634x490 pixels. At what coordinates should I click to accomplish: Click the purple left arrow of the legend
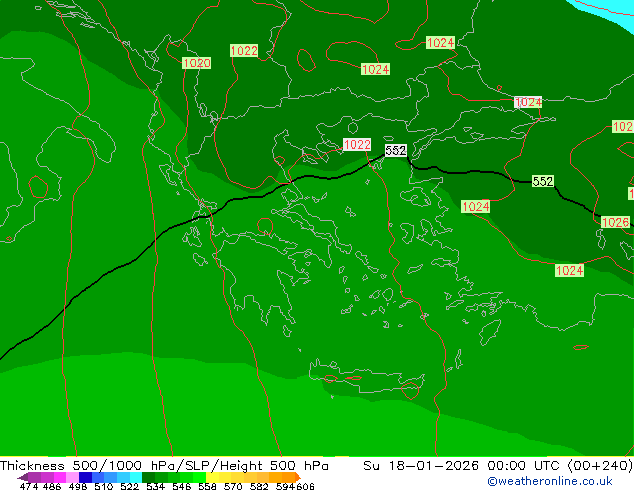(23, 477)
